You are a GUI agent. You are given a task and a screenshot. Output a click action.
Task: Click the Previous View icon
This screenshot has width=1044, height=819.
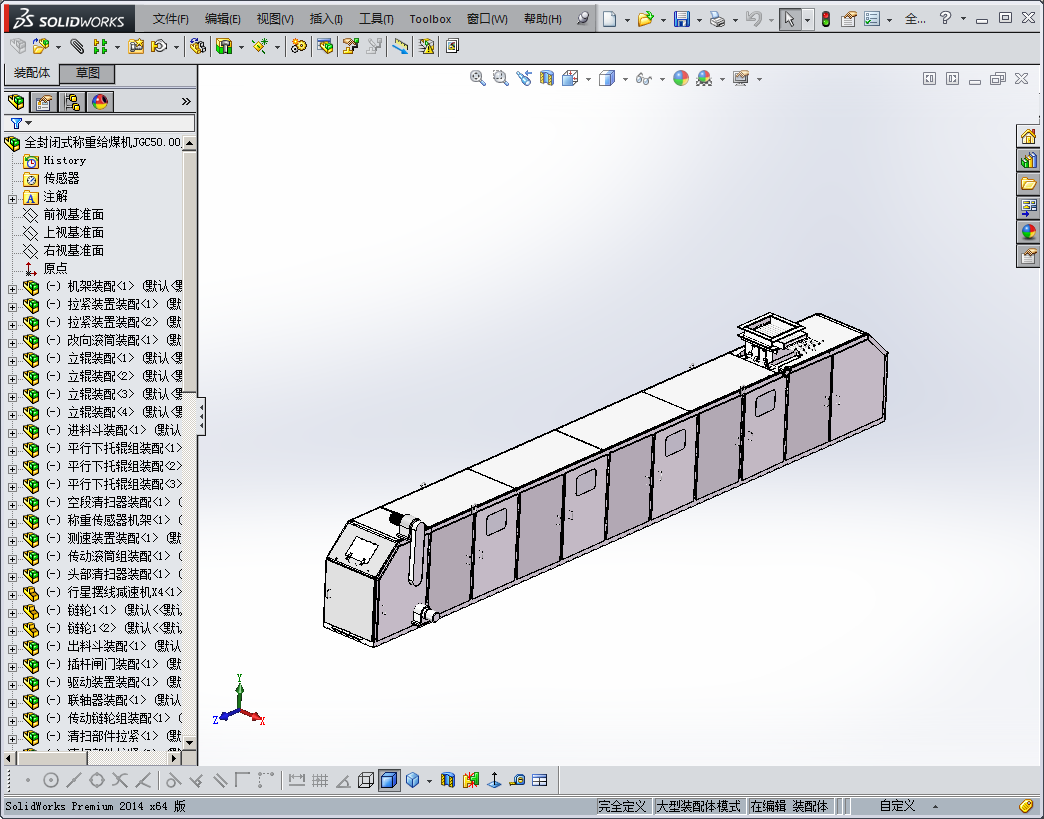(x=524, y=78)
